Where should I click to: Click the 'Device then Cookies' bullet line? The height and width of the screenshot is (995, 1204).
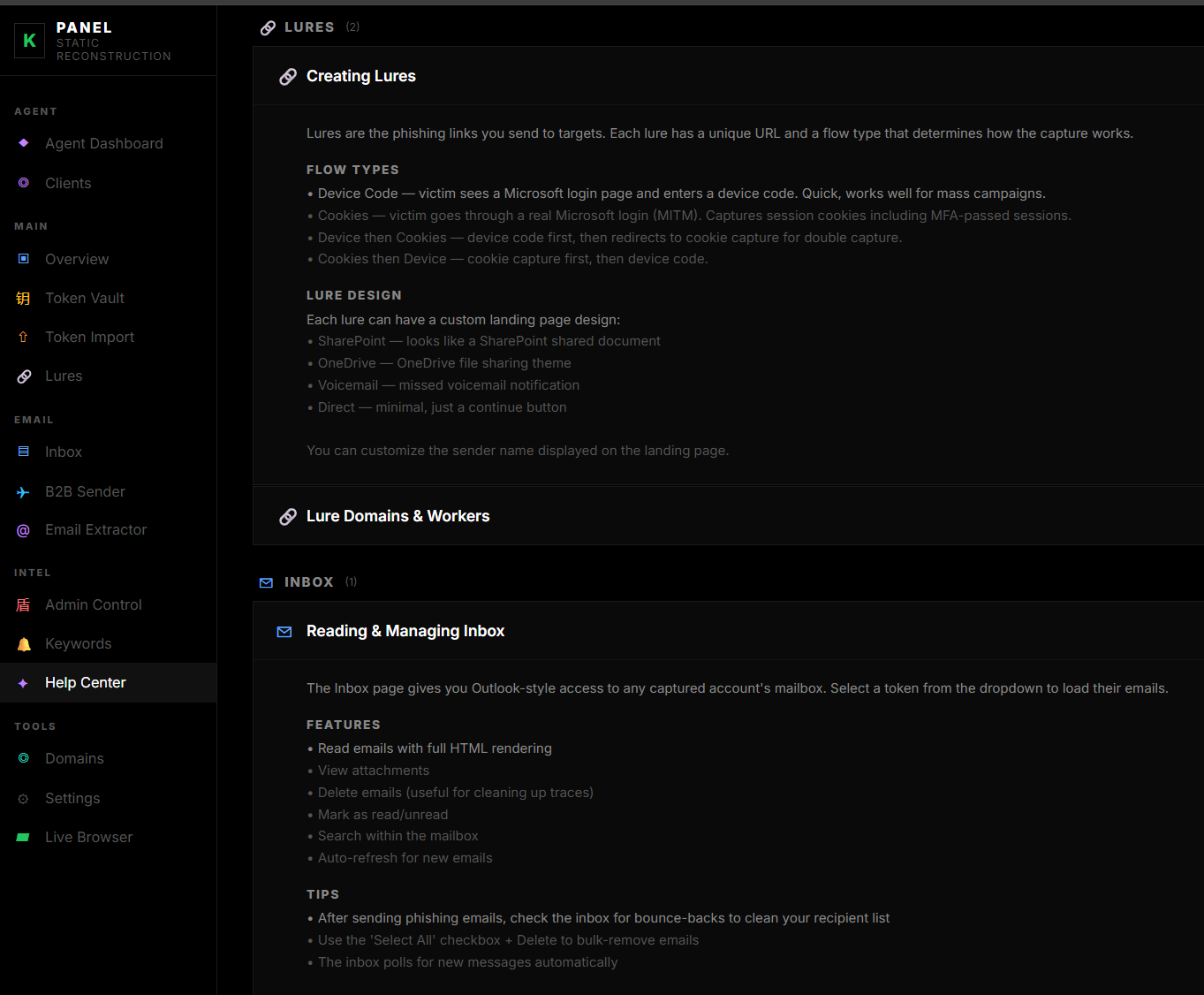(604, 238)
